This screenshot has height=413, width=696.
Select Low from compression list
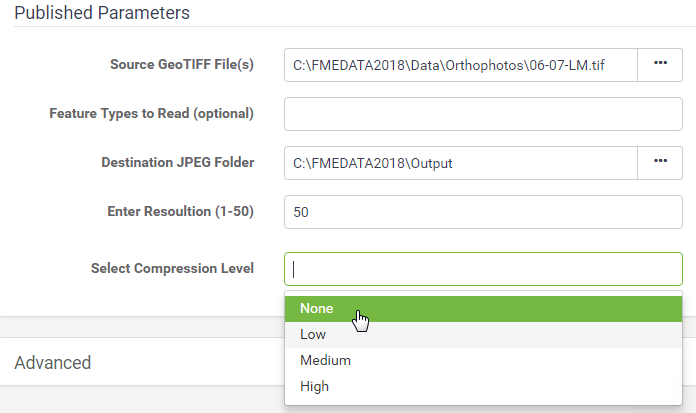483,334
